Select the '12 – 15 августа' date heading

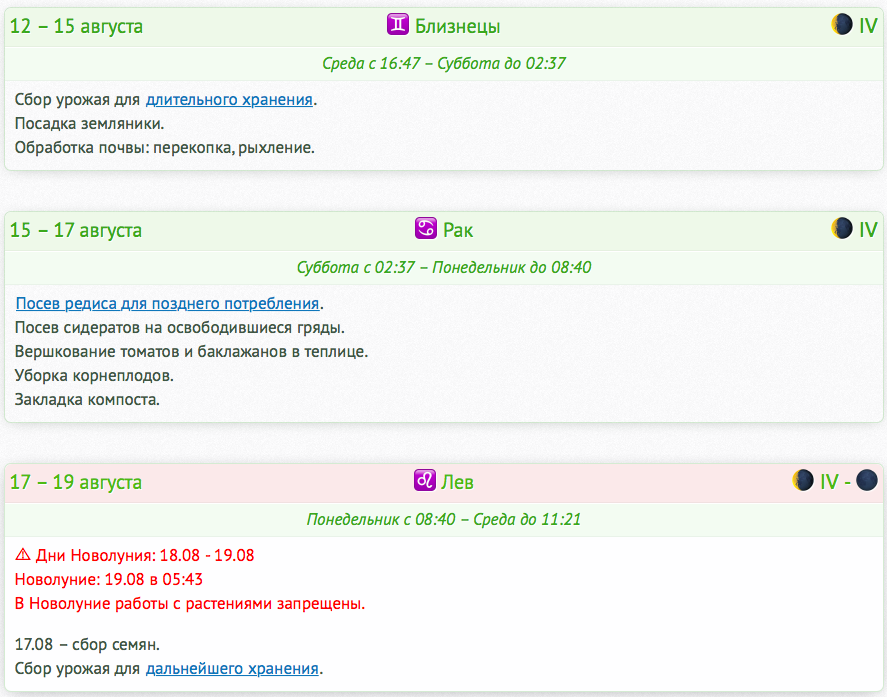[x=76, y=26]
